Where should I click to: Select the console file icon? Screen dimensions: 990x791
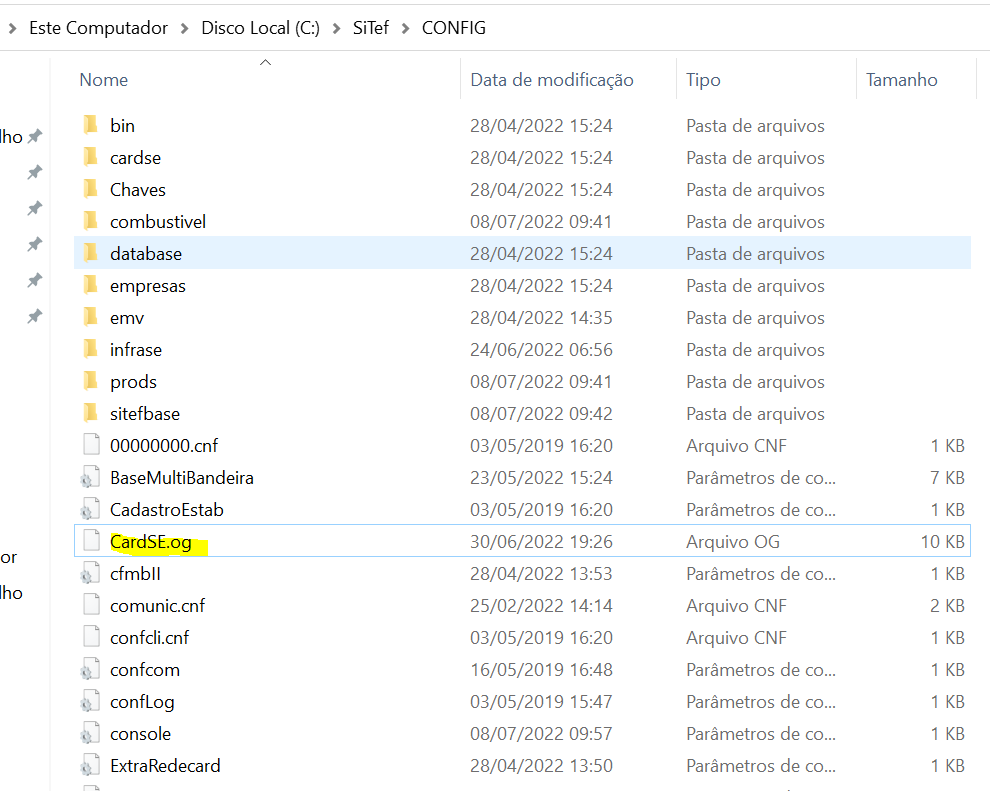[x=90, y=734]
